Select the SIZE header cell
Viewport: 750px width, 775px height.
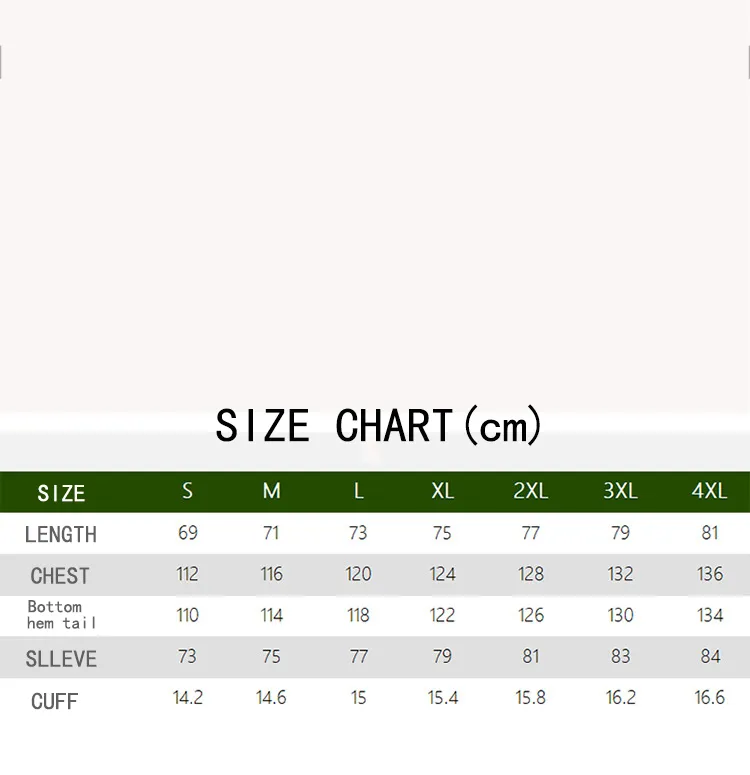click(61, 493)
